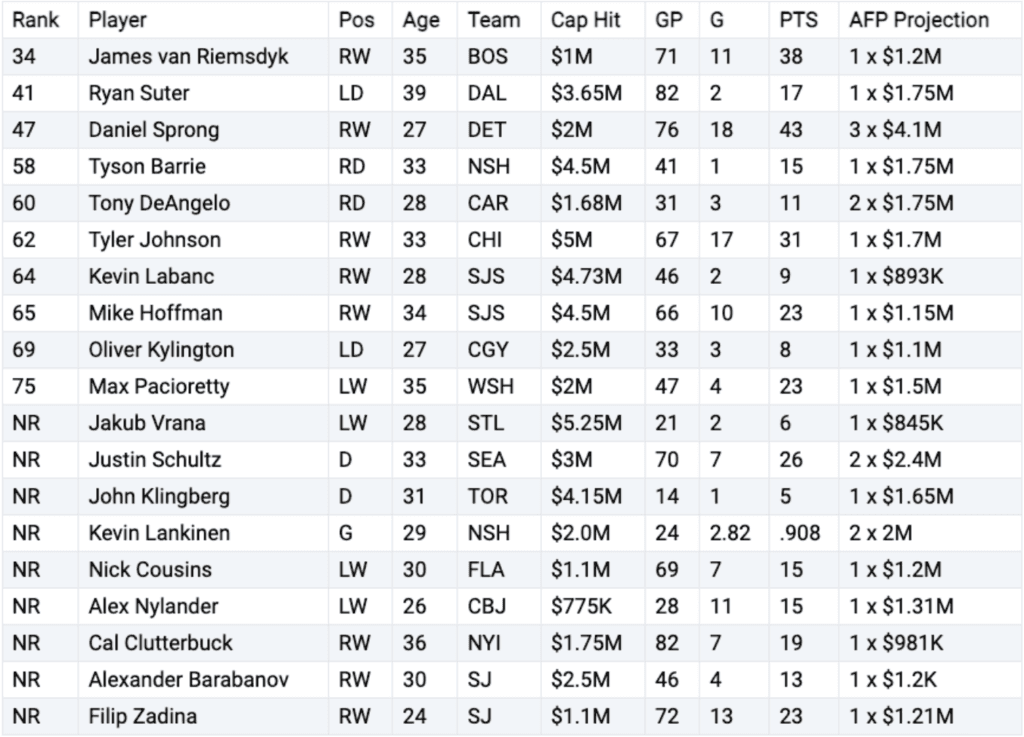Click the Cap Hit column header
1024x737 pixels.
[586, 20]
